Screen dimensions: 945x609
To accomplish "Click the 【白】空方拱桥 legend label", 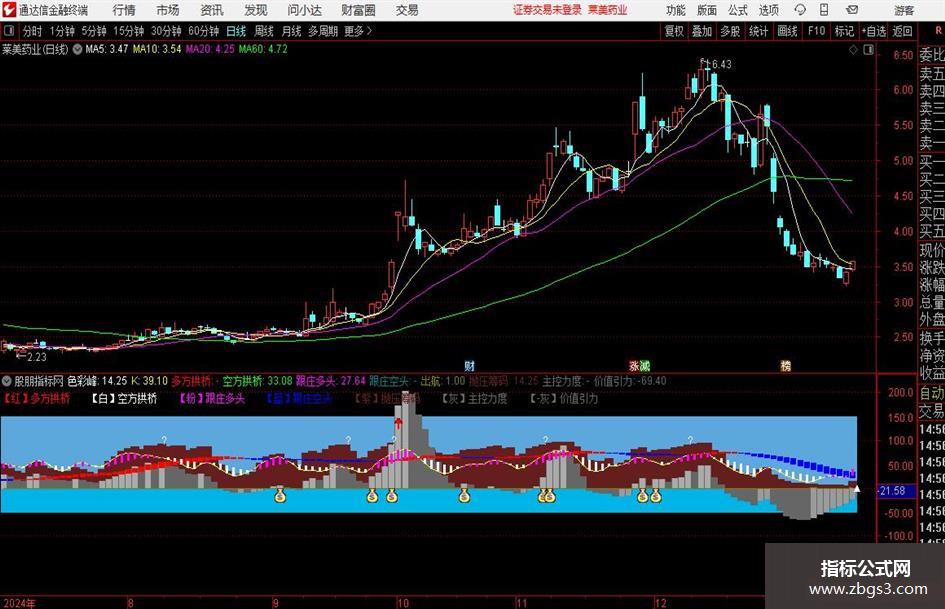I will coord(124,398).
